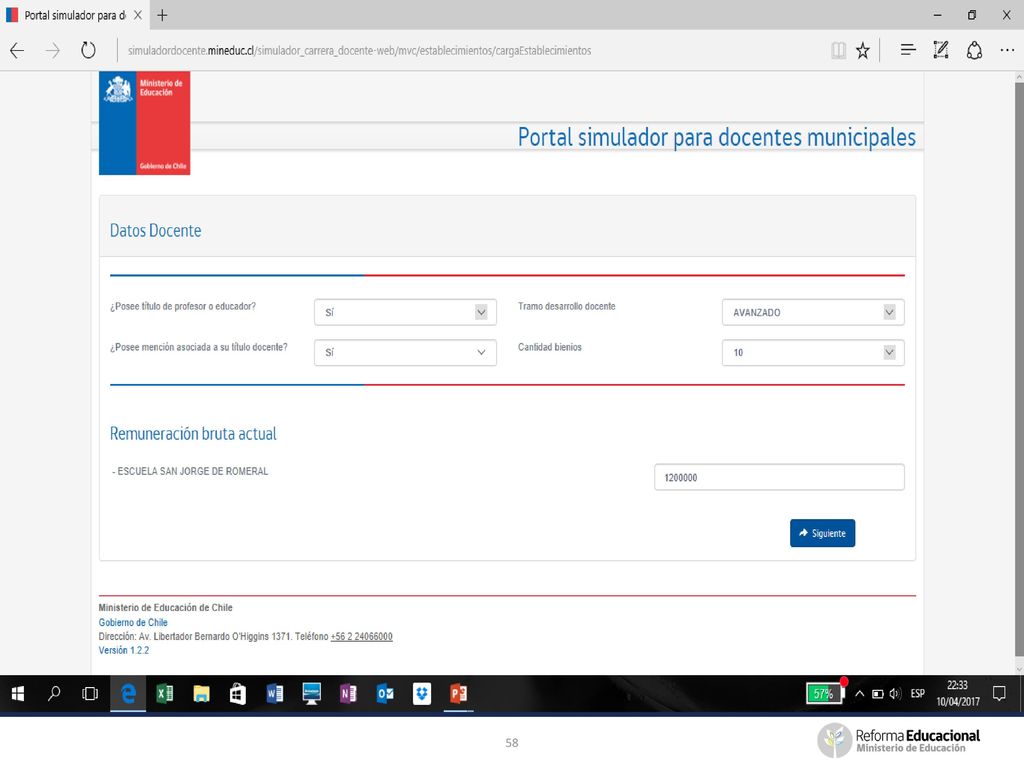Open clock showing 22:33 10/04/2017
The width and height of the screenshot is (1024, 768).
pyautogui.click(x=957, y=694)
